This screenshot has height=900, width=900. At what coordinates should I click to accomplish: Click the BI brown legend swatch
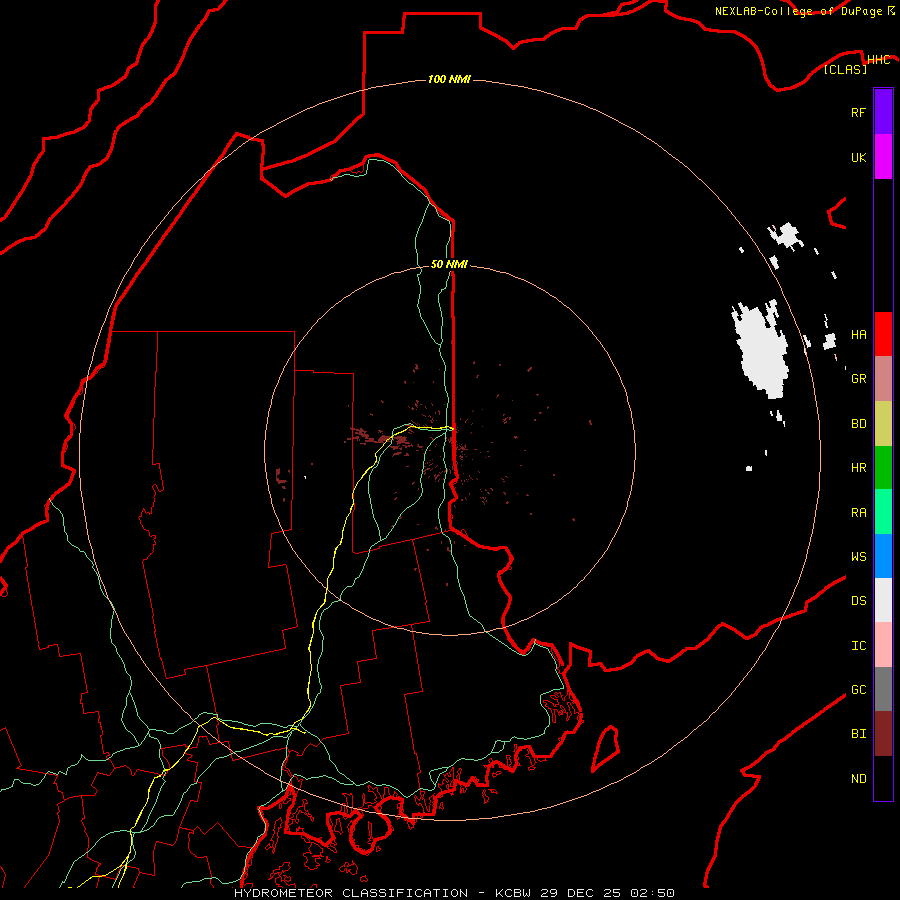(x=883, y=734)
